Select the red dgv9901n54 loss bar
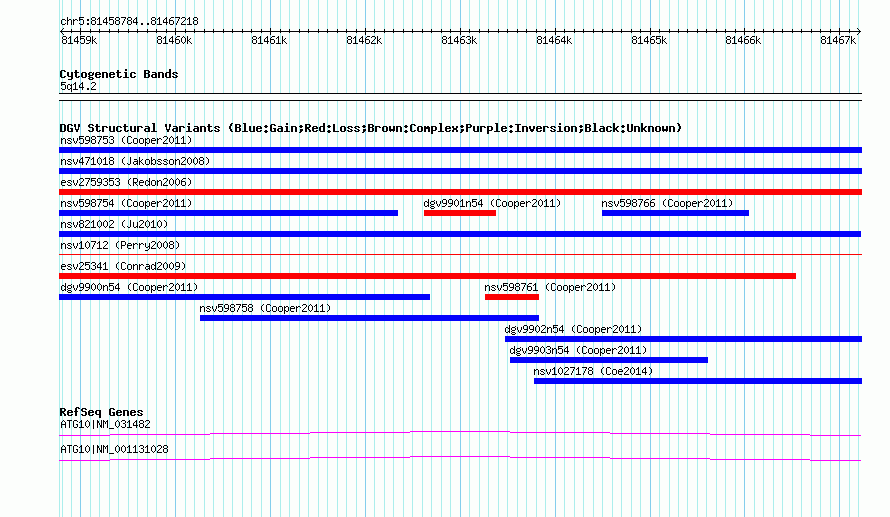The image size is (890, 517). tap(460, 213)
